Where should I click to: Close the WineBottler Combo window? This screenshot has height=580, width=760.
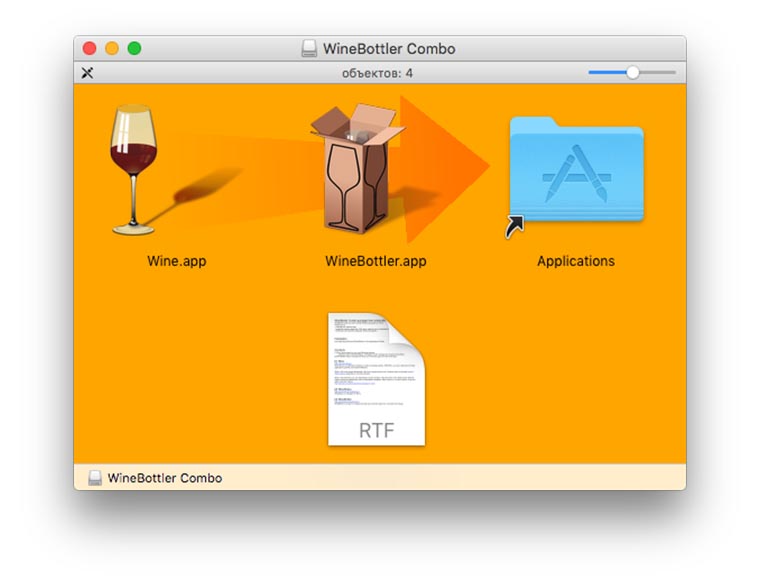click(x=90, y=48)
